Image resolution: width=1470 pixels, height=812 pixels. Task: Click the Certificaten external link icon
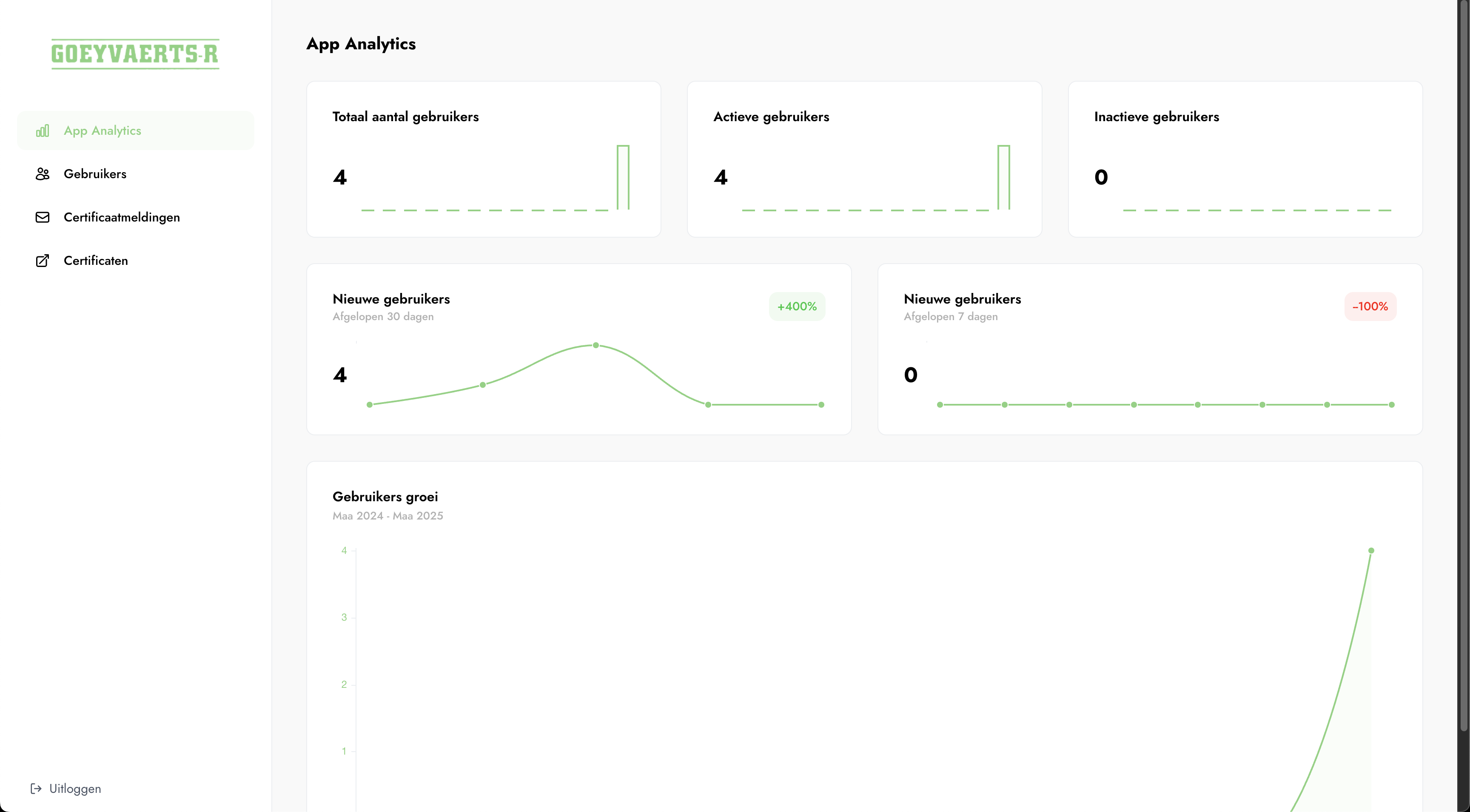(x=42, y=261)
